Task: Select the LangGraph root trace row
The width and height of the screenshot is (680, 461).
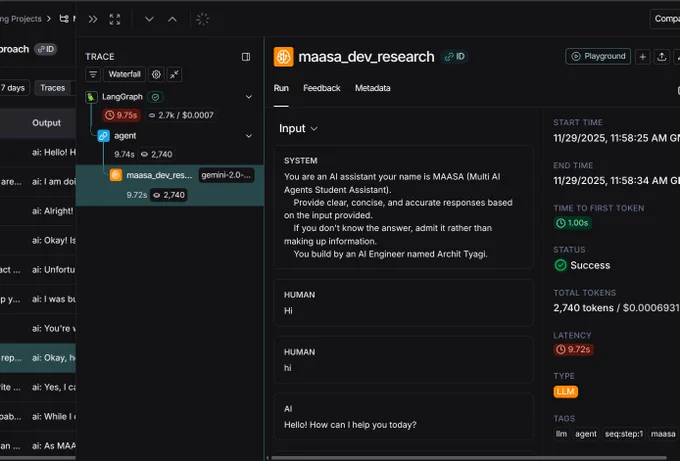Action: (170, 106)
